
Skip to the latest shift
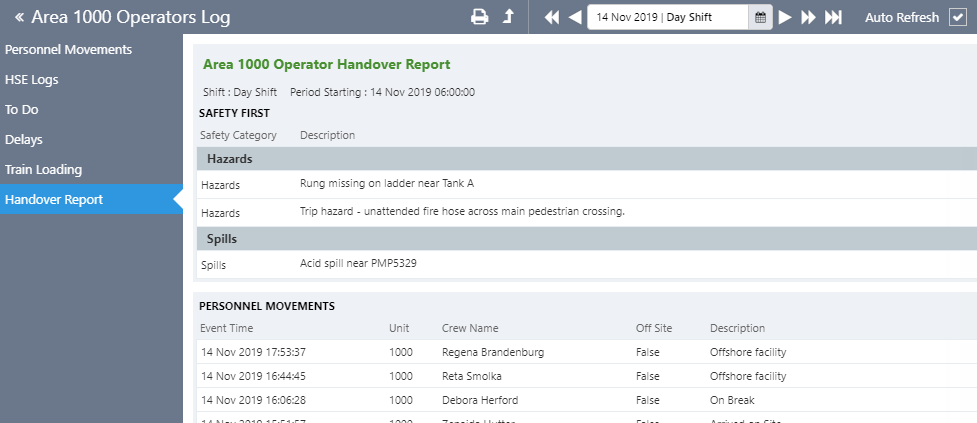point(832,17)
